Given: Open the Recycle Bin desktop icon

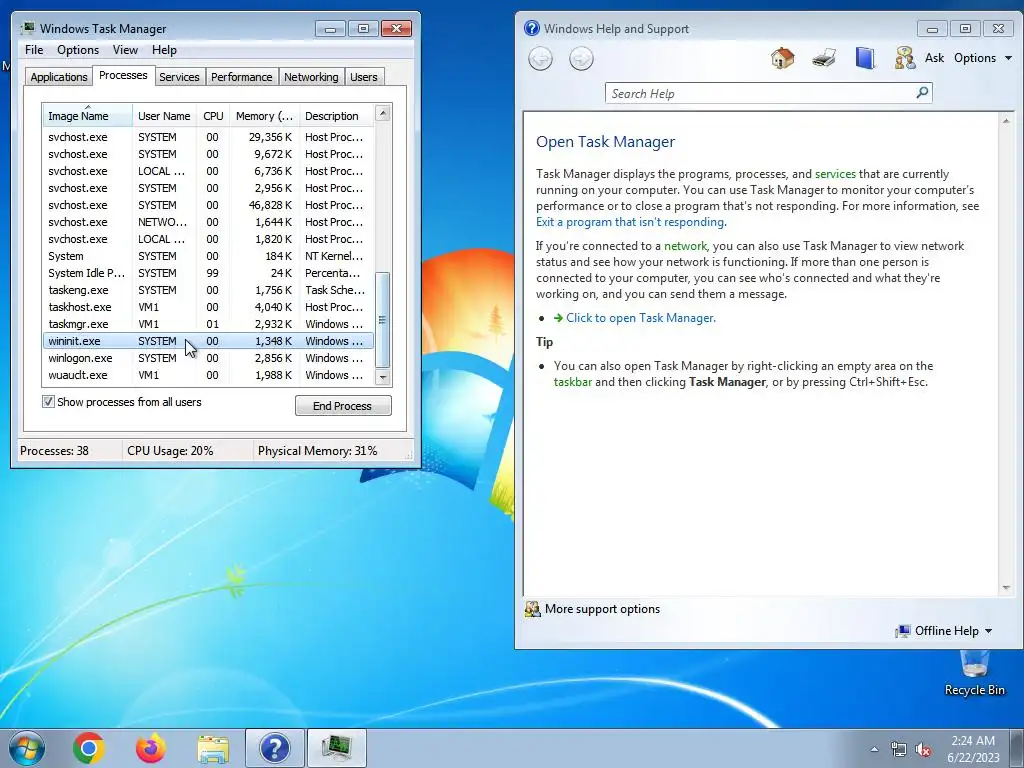Looking at the screenshot, I should click(x=974, y=673).
